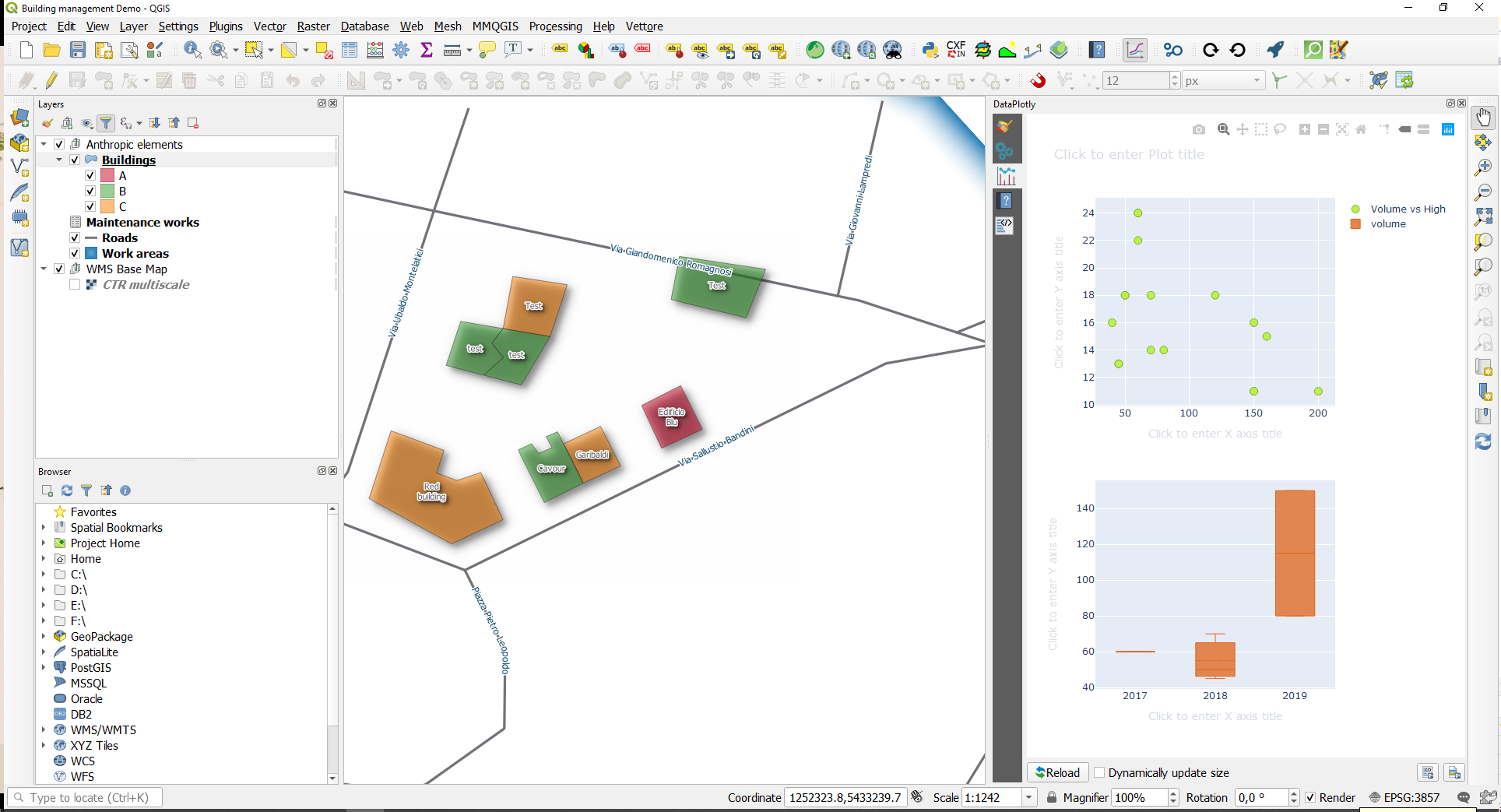Download plot as image camera icon
Screen dimensions: 1501x812
1199,129
